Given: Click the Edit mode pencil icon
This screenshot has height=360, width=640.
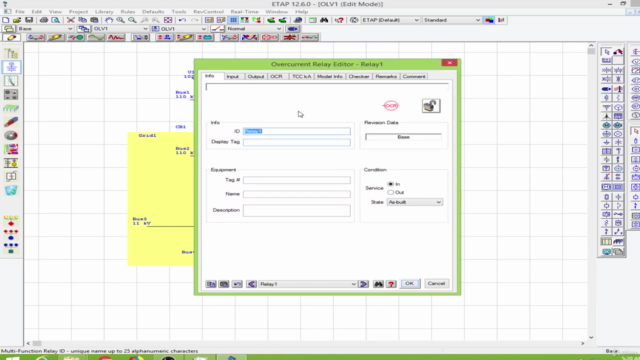Looking at the screenshot, I should pyautogui.click(x=11, y=38).
